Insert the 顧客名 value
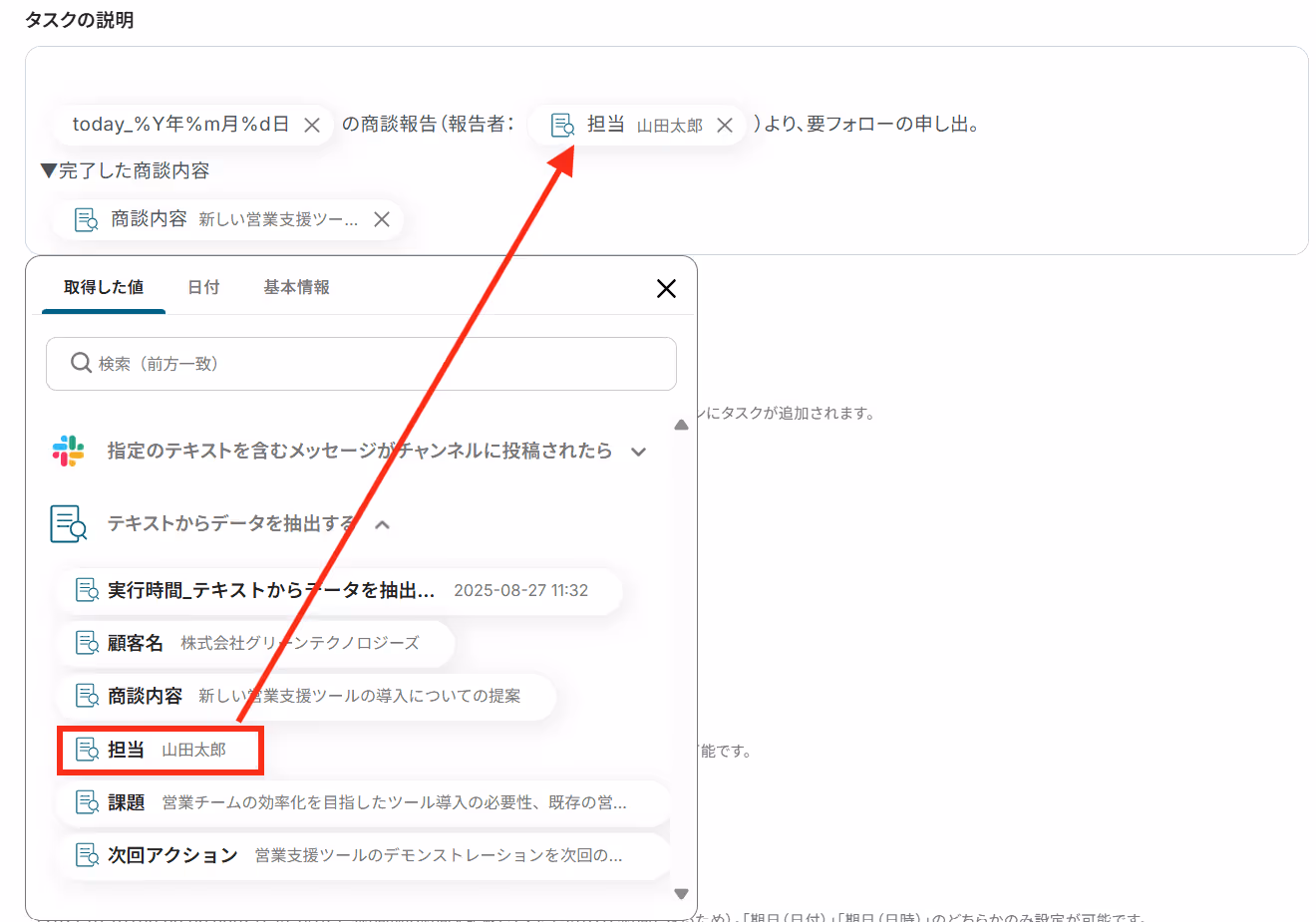 [255, 643]
